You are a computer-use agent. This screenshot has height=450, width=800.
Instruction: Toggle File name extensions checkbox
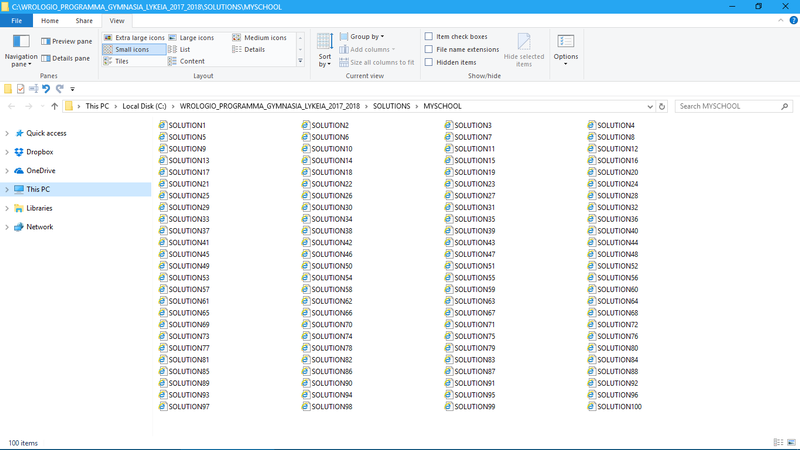pos(429,49)
